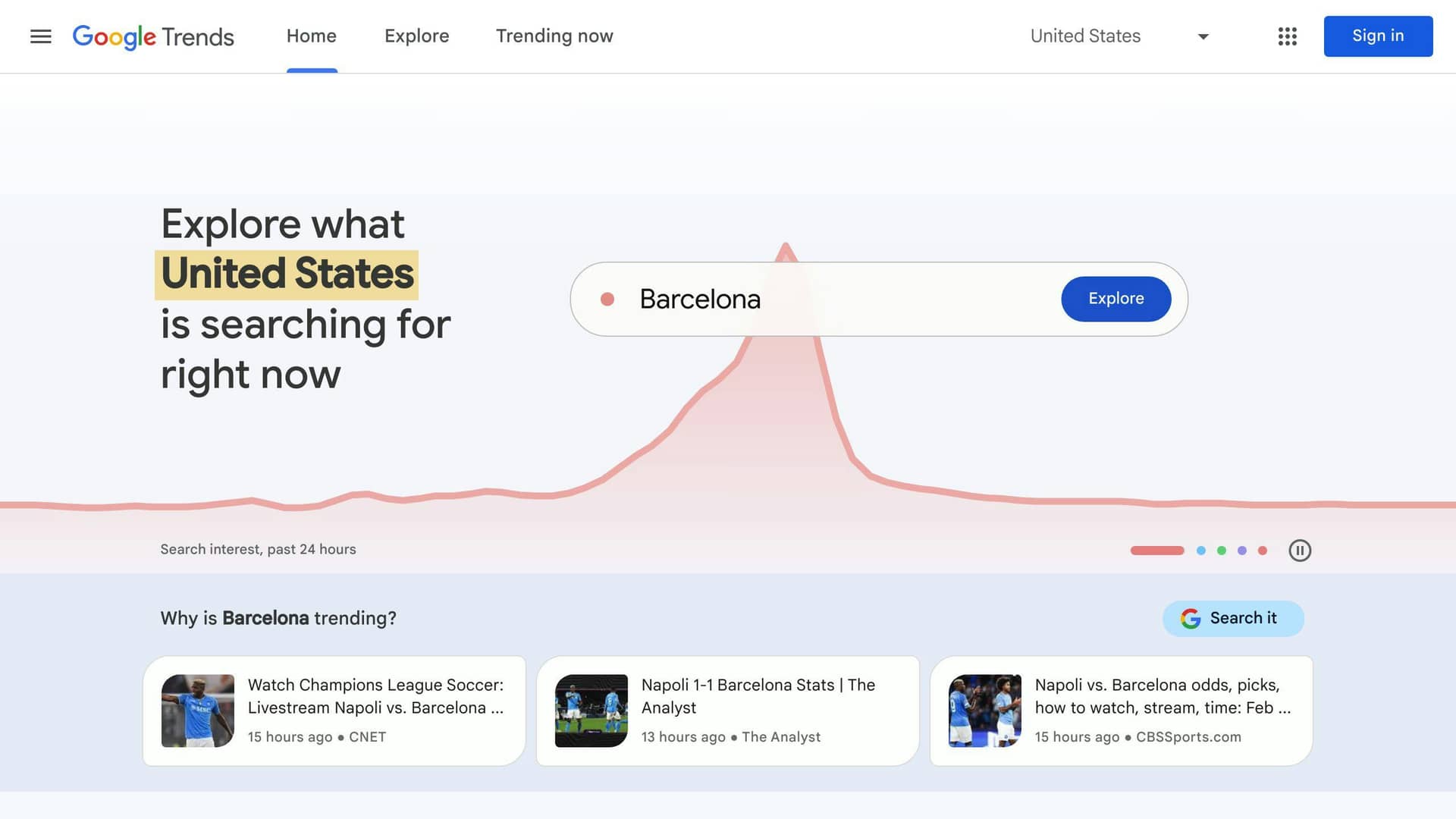The height and width of the screenshot is (819, 1456).
Task: Select the red trending topic indicator dot
Action: click(607, 299)
